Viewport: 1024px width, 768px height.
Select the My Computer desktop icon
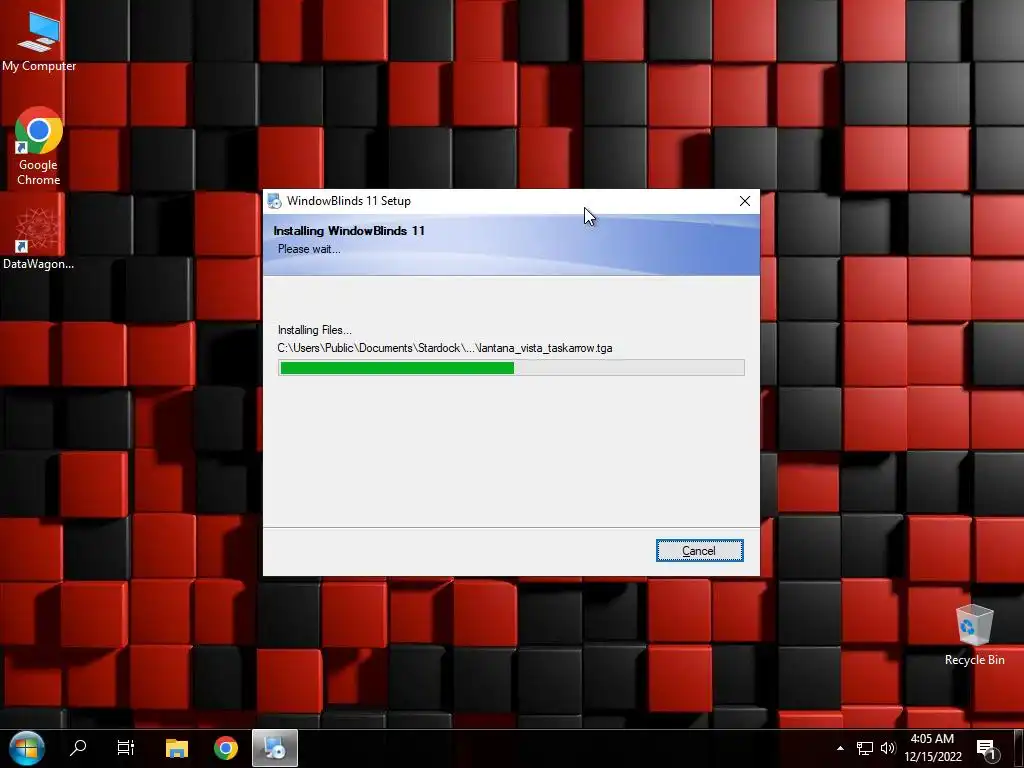pyautogui.click(x=39, y=40)
